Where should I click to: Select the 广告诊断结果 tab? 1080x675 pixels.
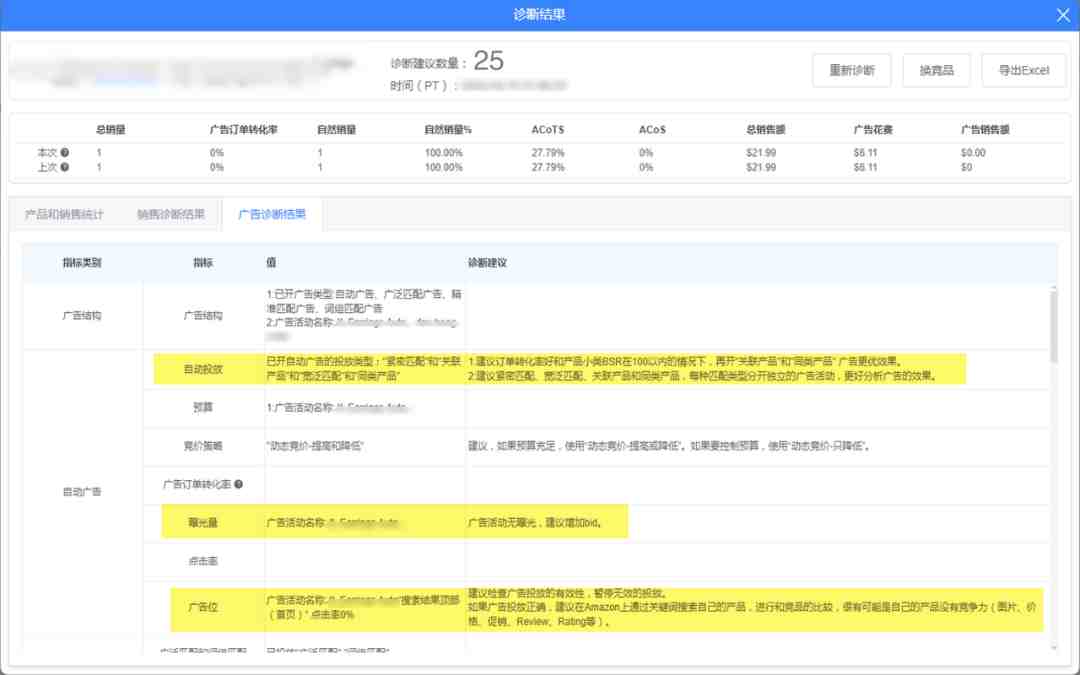pos(271,214)
